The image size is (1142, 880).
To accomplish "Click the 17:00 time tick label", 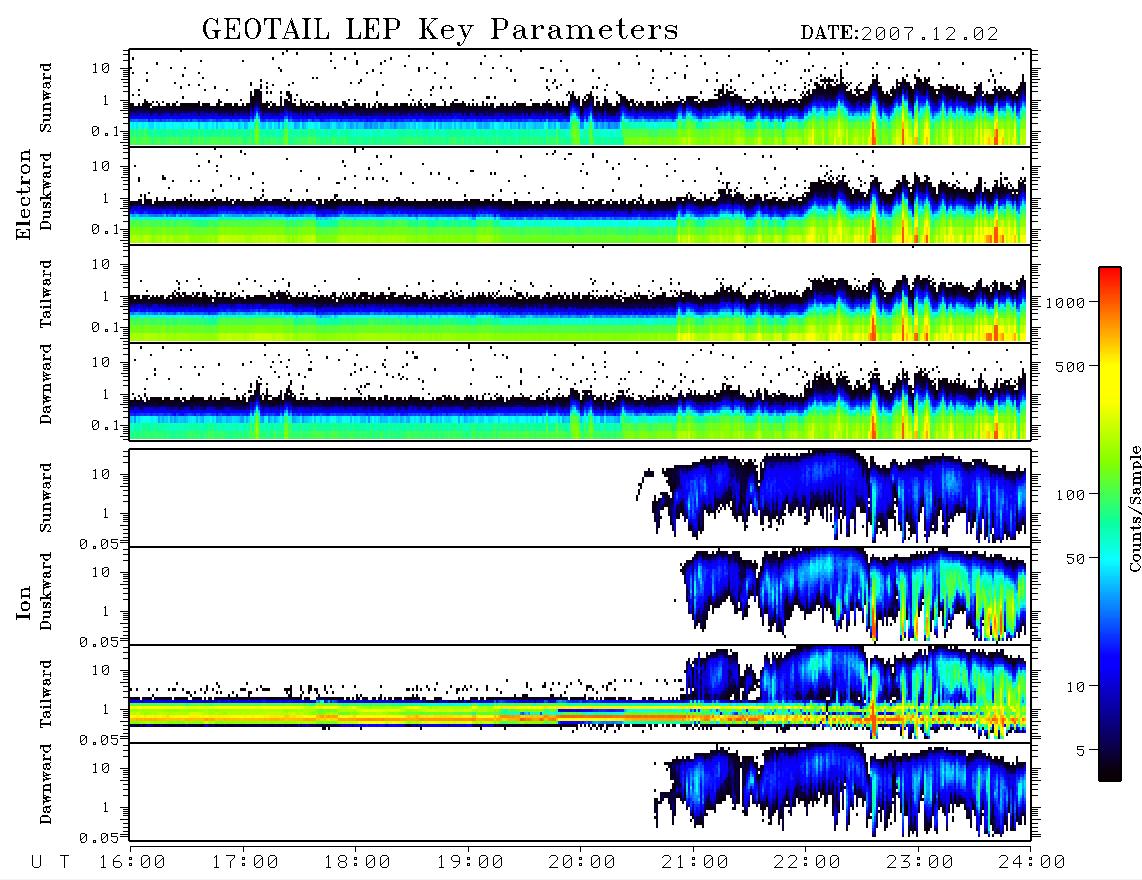I will click(245, 862).
